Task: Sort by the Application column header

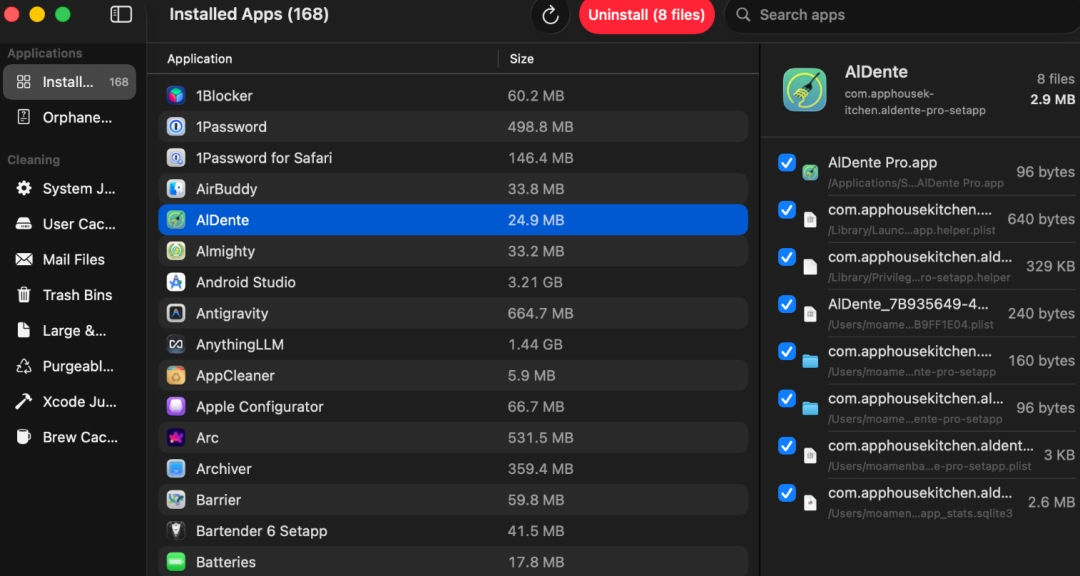Action: pos(200,59)
